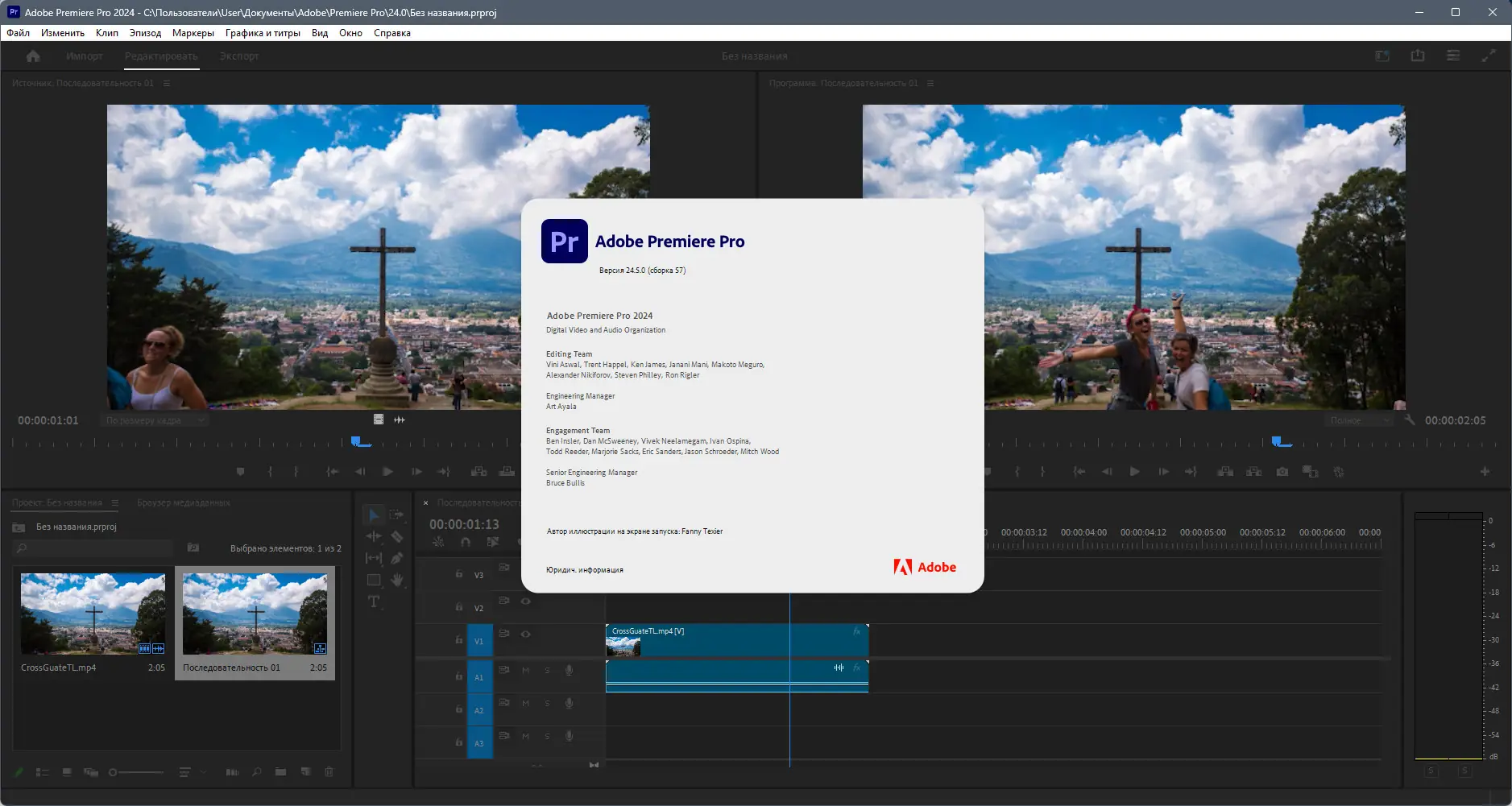
Task: Click 'Юридич. информация' in the About dialog
Action: (x=584, y=569)
